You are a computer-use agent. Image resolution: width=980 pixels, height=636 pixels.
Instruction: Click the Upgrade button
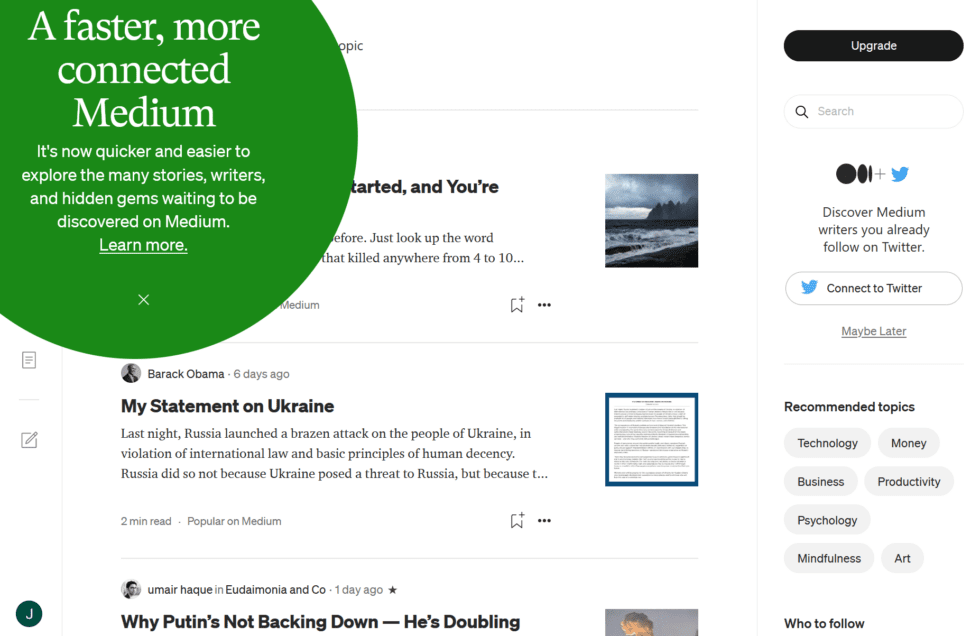(x=873, y=45)
